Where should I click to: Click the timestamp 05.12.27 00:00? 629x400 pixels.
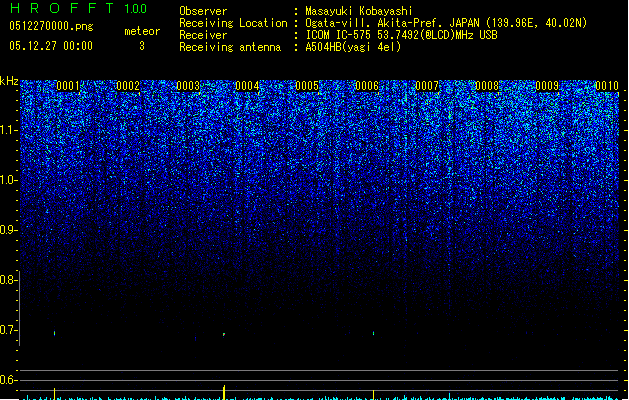[x=51, y=46]
